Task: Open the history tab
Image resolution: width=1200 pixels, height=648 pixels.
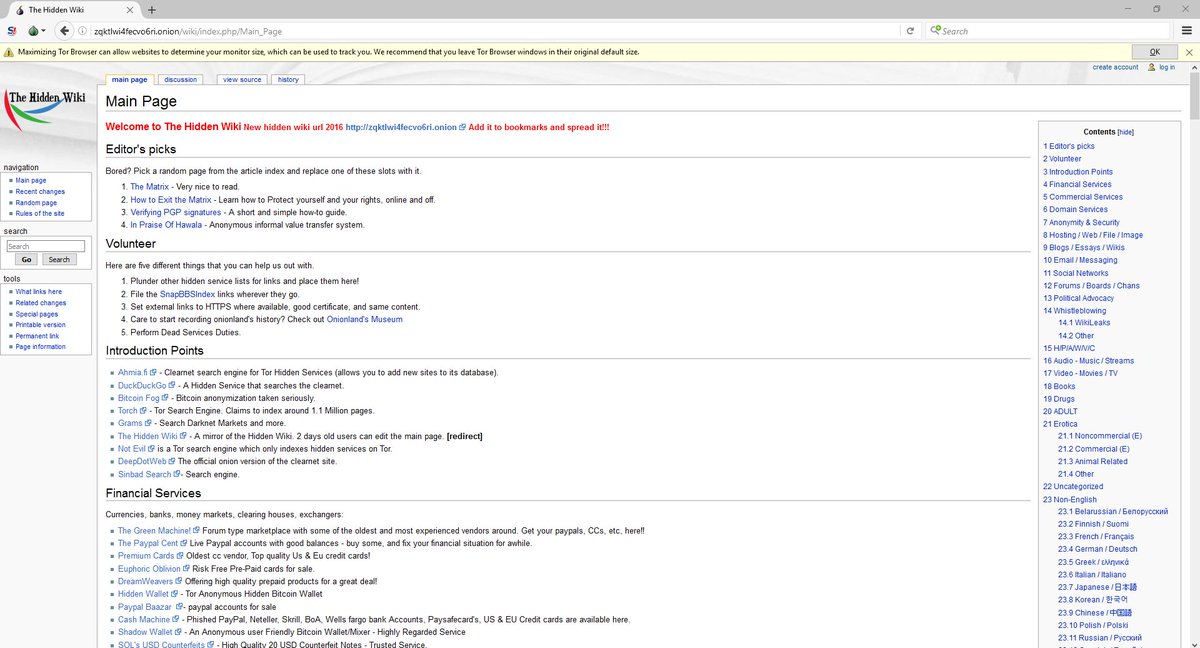Action: (288, 79)
